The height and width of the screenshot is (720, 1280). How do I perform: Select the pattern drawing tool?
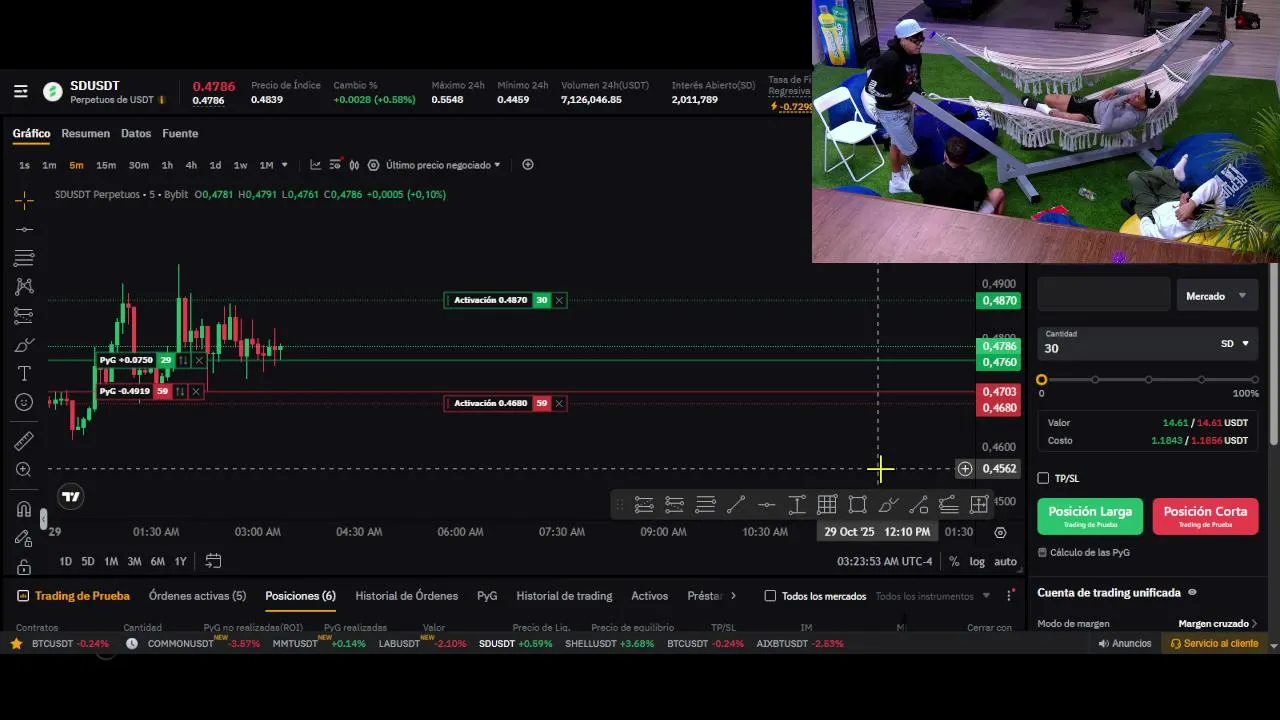pos(24,287)
